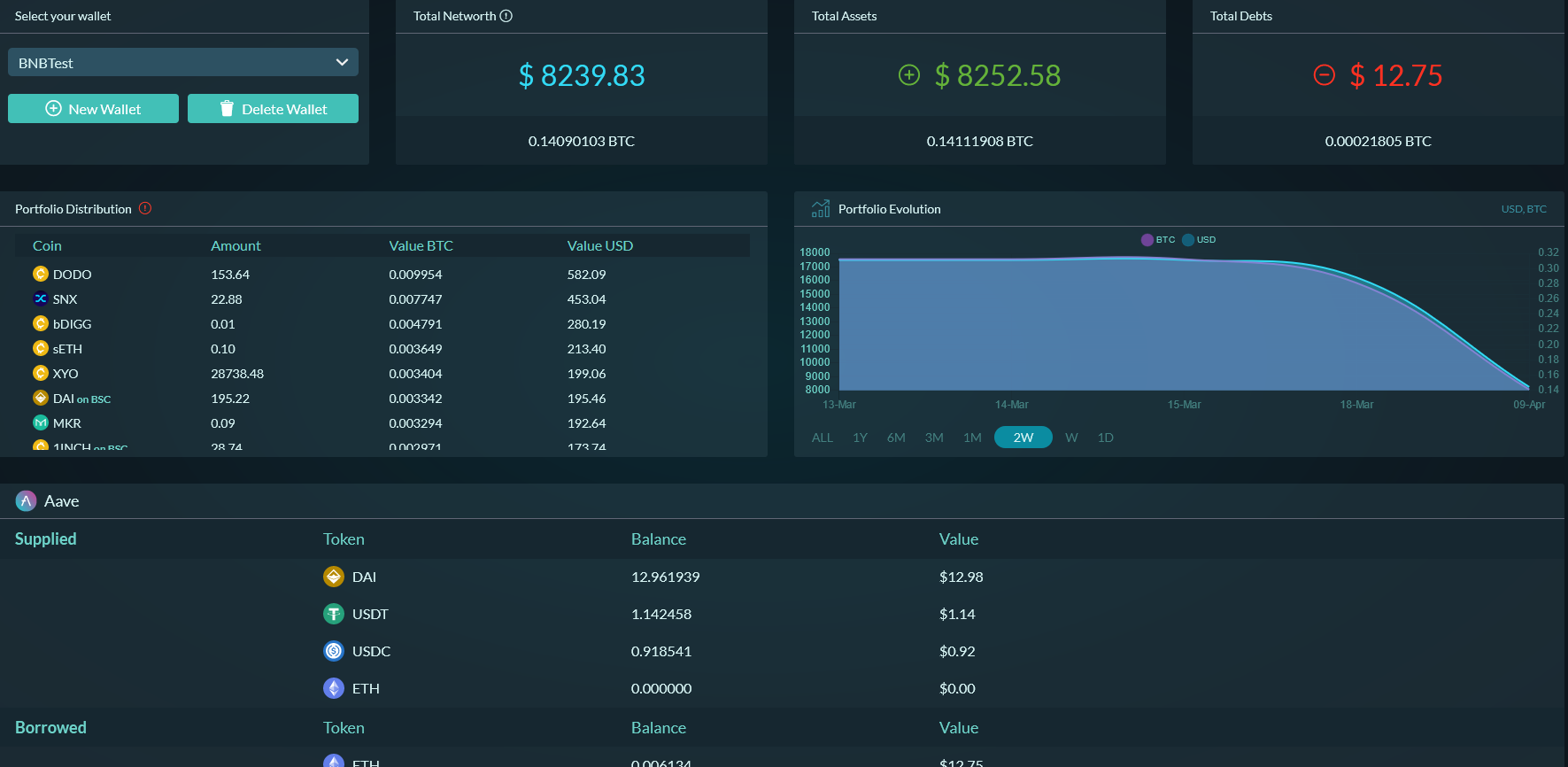This screenshot has width=1568, height=767.
Task: Click the 15-Mar date label on chart
Action: click(1184, 405)
